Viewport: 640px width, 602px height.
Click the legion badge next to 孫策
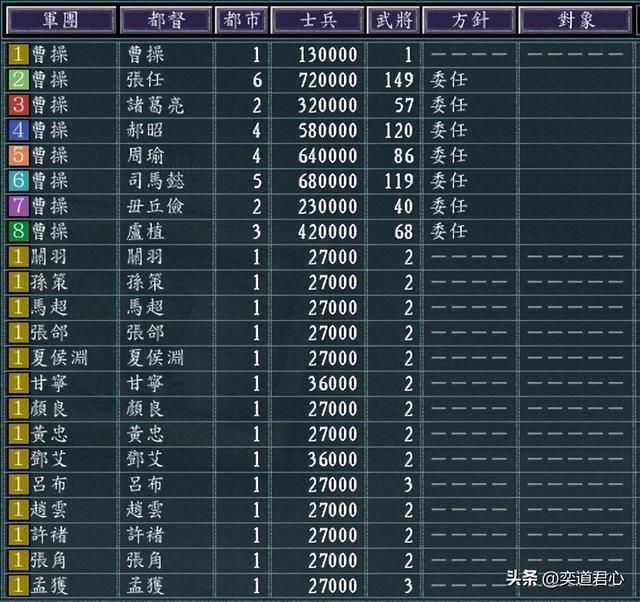[x=18, y=282]
